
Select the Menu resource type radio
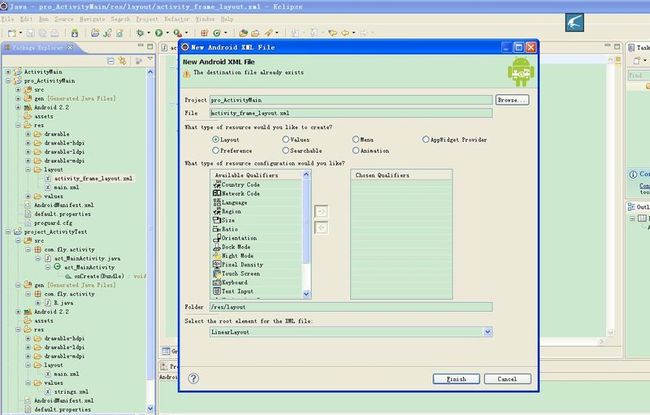356,139
